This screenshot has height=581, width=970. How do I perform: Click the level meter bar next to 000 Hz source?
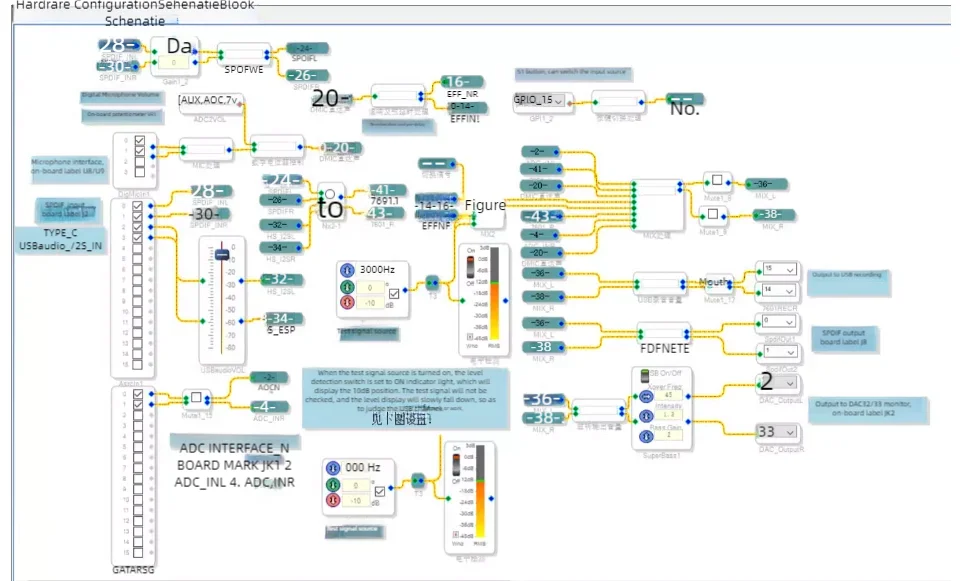pyautogui.click(x=480, y=491)
